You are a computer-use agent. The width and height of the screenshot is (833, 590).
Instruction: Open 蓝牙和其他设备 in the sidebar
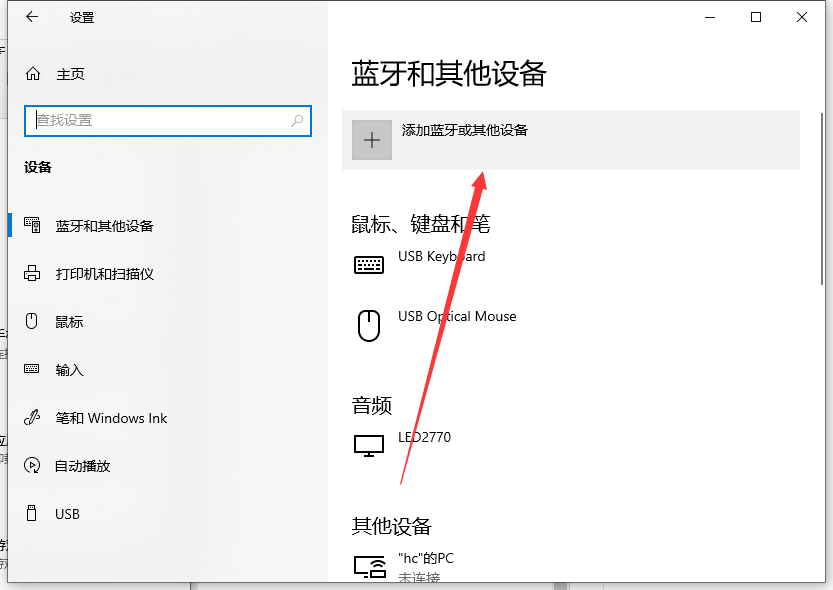(104, 226)
